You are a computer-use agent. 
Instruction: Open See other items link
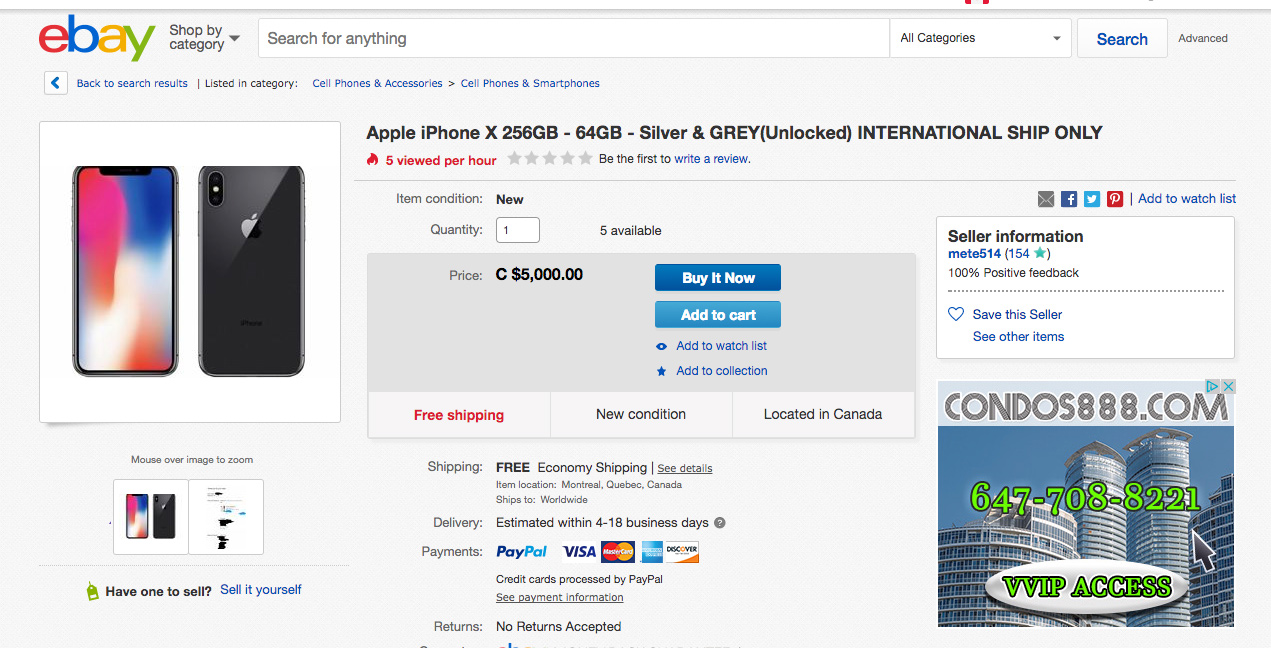pyautogui.click(x=1018, y=337)
